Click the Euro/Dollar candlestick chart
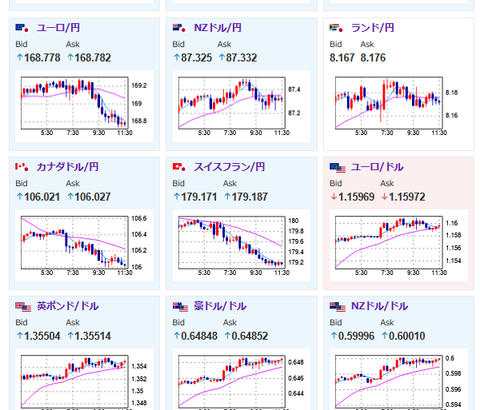 (399, 245)
